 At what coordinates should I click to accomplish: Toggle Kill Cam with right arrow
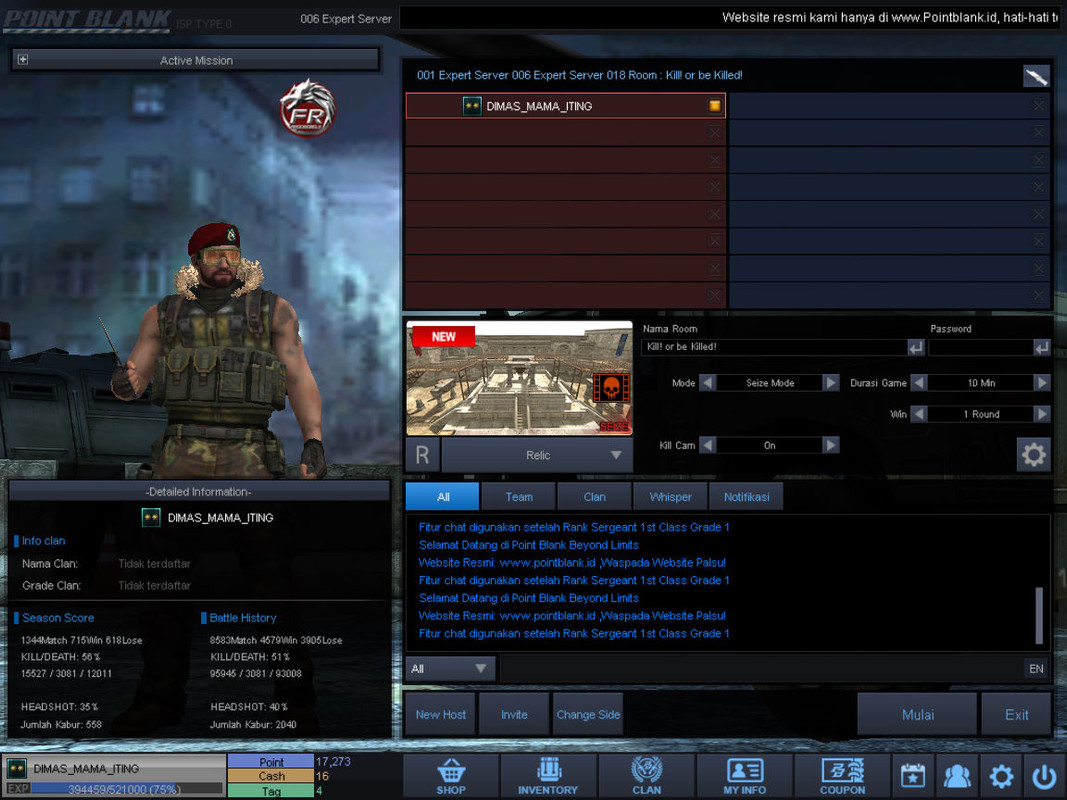click(x=830, y=445)
